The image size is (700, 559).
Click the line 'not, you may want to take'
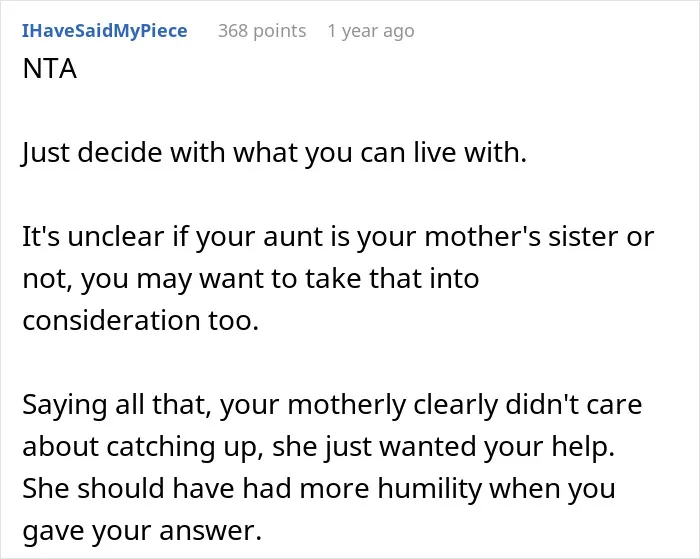pos(250,279)
